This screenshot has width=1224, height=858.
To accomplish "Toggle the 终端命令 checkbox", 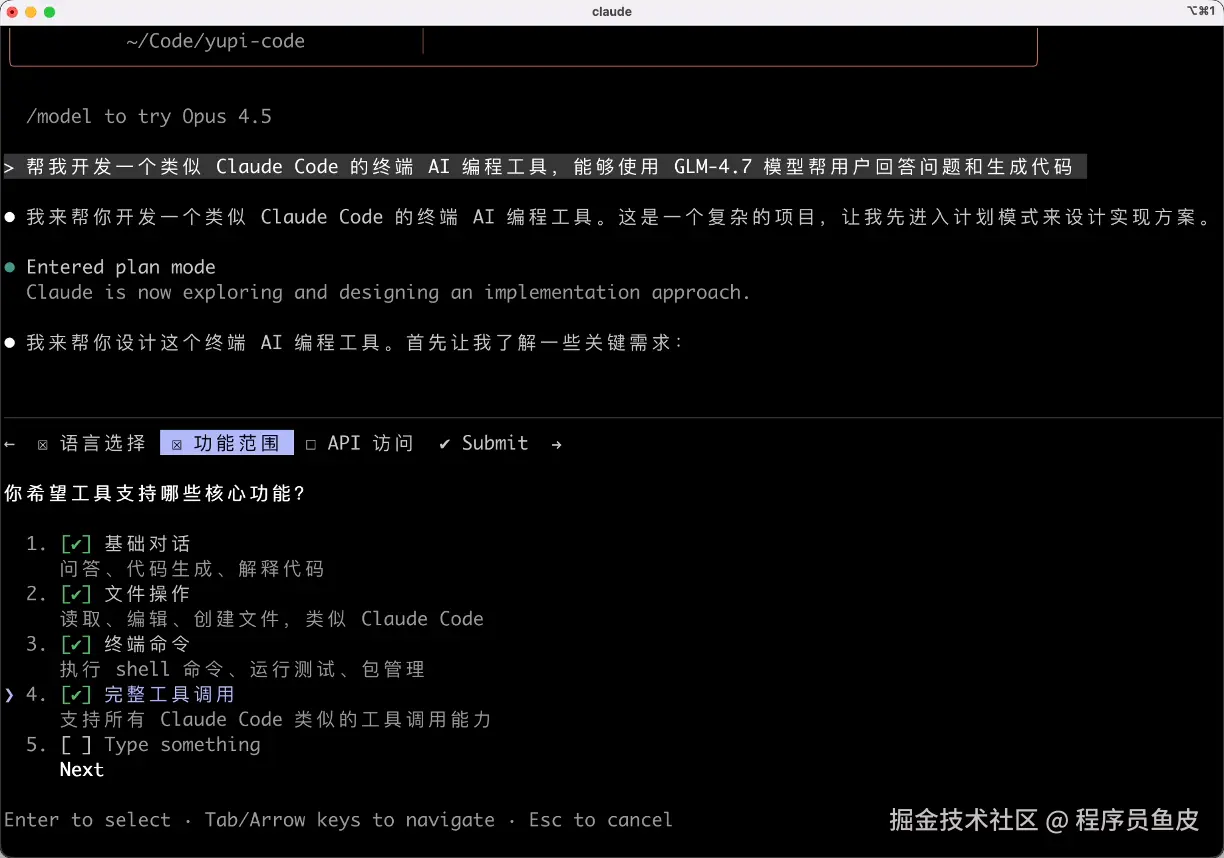I will (76, 644).
